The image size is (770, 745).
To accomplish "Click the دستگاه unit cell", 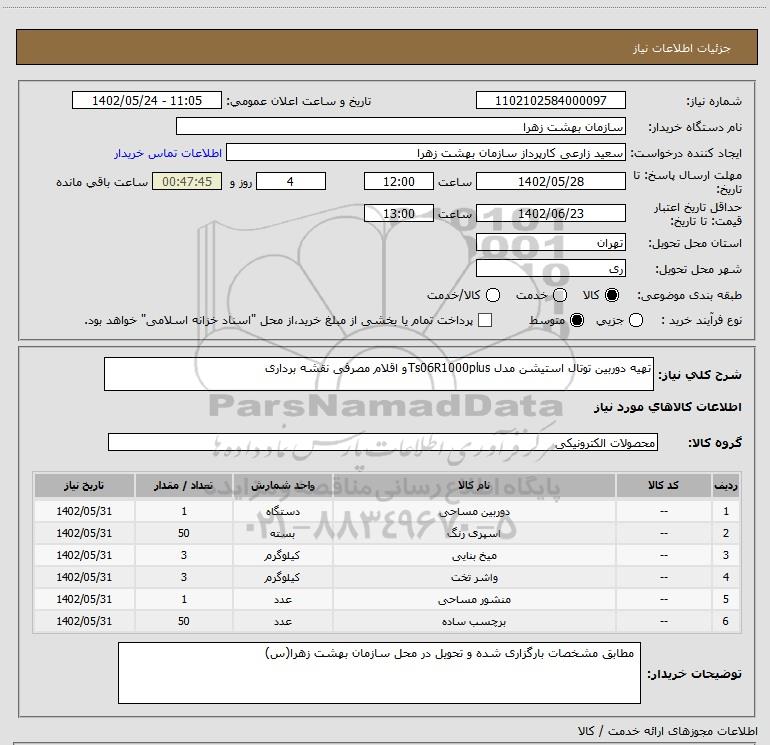I will coord(283,511).
